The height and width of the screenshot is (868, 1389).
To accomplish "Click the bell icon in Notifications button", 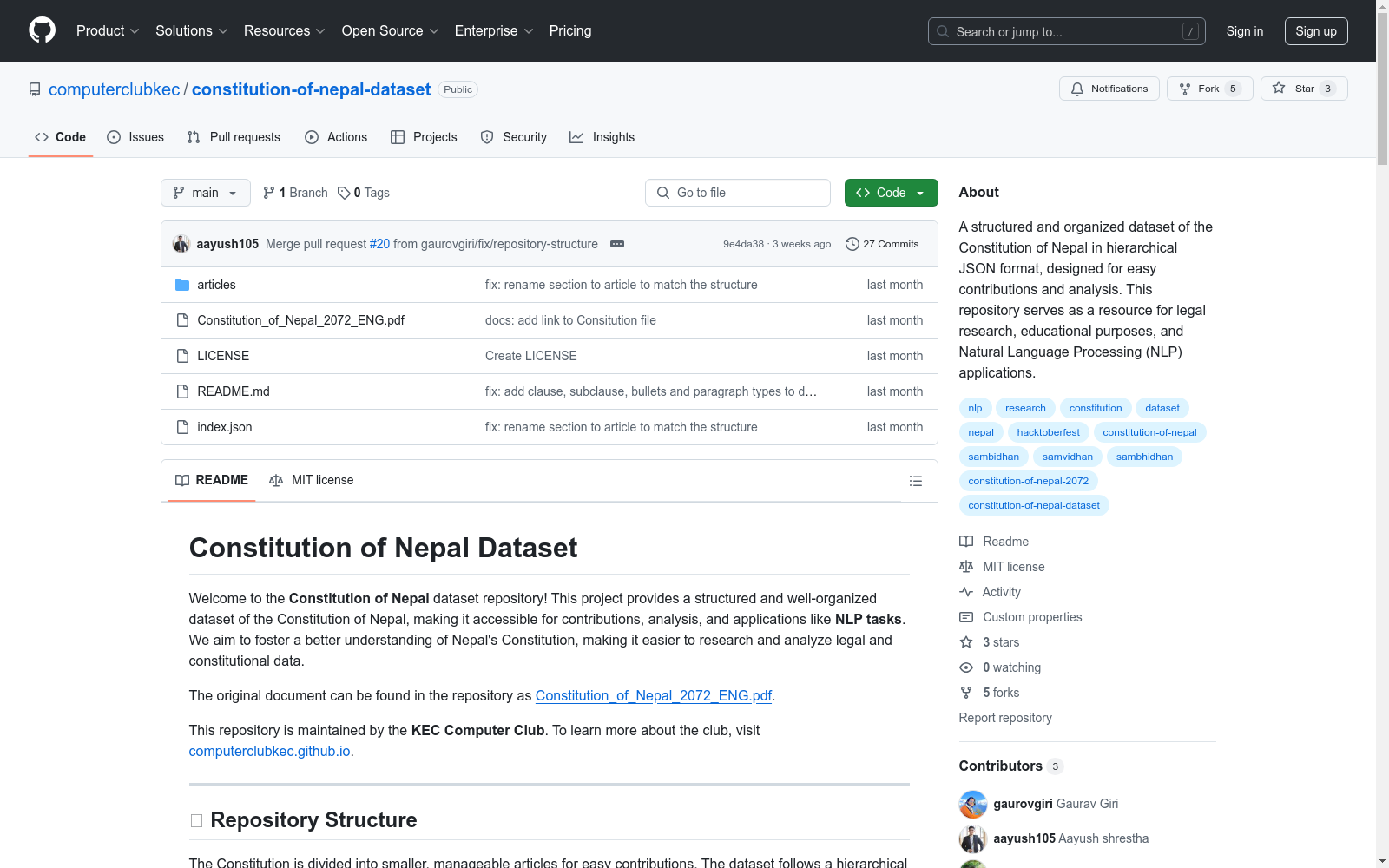I will click(1077, 89).
